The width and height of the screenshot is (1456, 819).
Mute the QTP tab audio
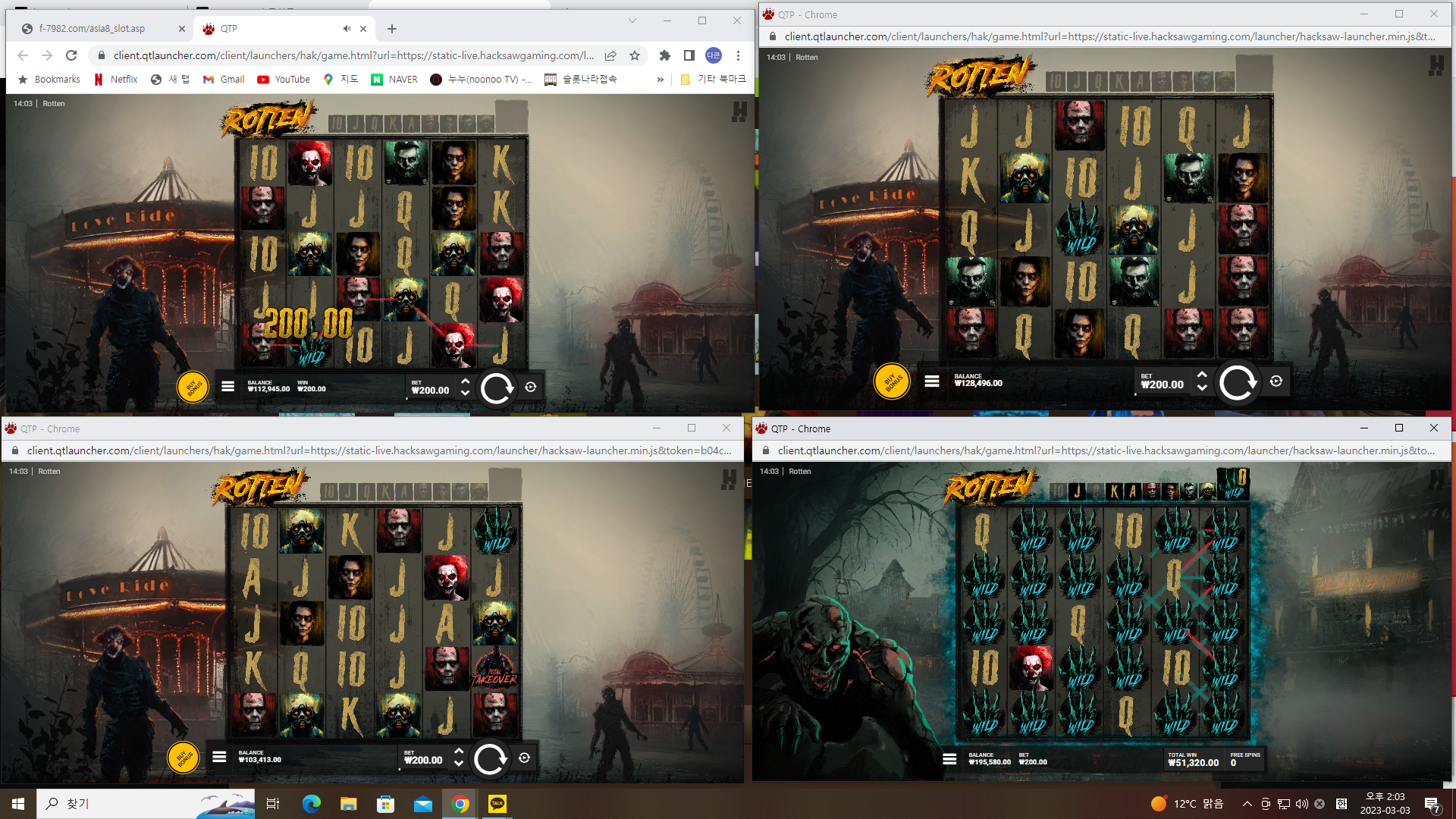[x=347, y=29]
